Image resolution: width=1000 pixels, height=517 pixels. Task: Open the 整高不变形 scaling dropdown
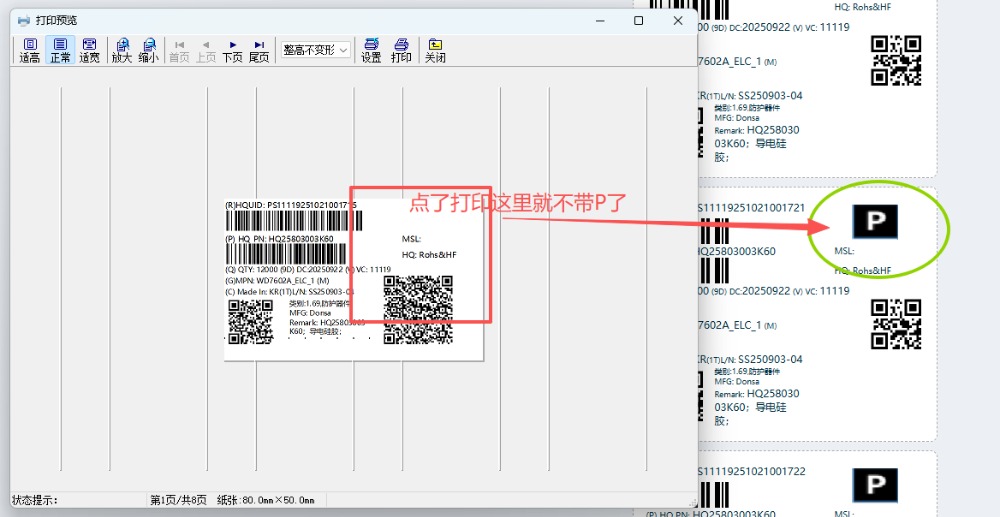pos(315,50)
